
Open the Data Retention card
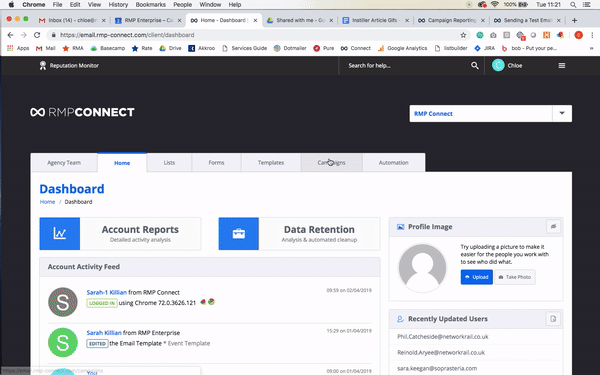299,233
